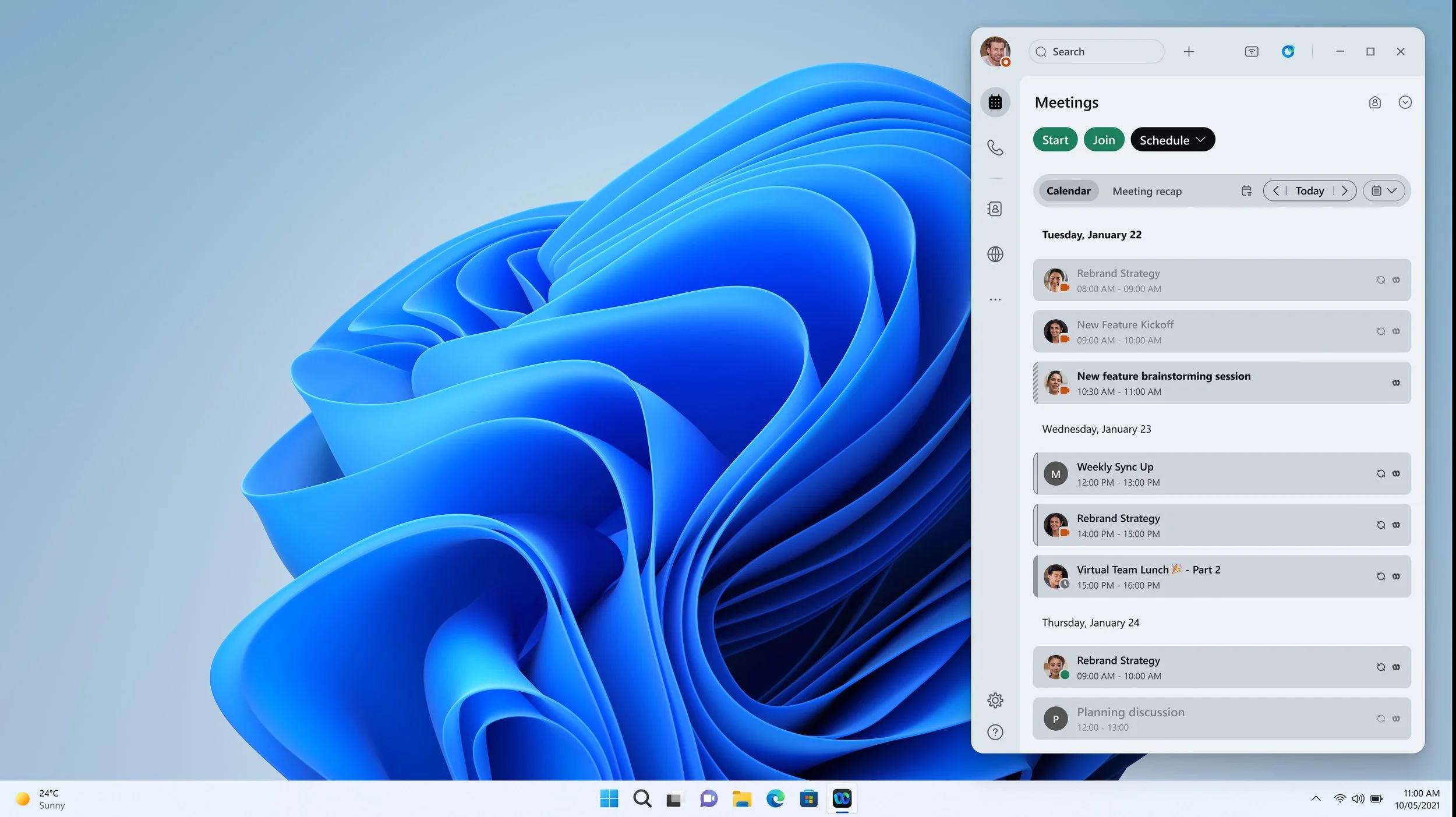Viewport: 1456px width, 817px height.
Task: Open the web browser globe icon
Action: coord(995,254)
